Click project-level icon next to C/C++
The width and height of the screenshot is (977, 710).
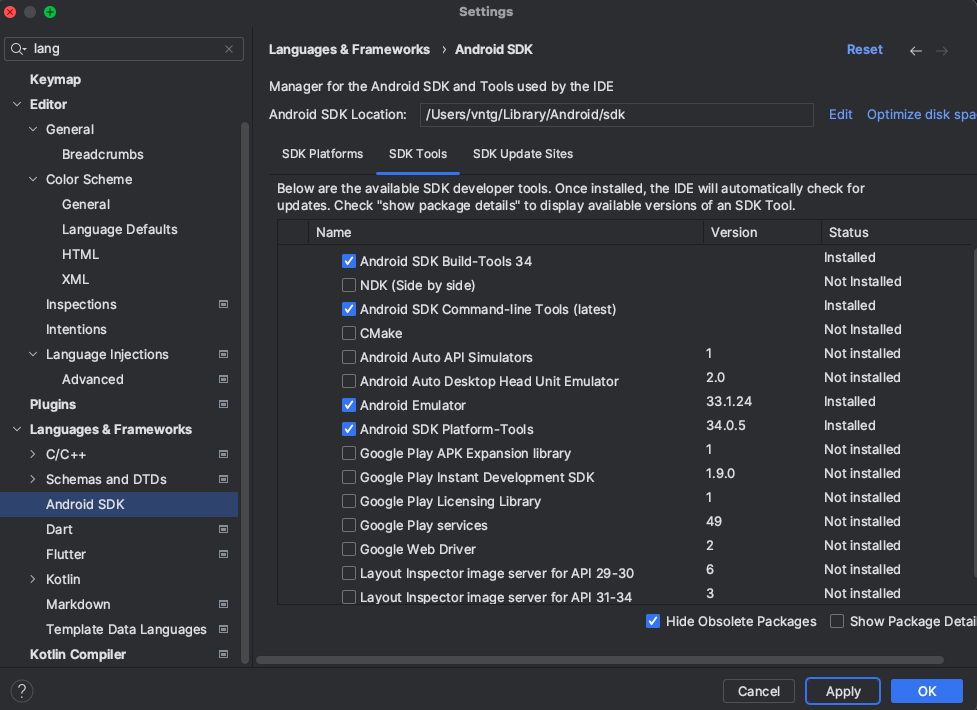click(223, 454)
